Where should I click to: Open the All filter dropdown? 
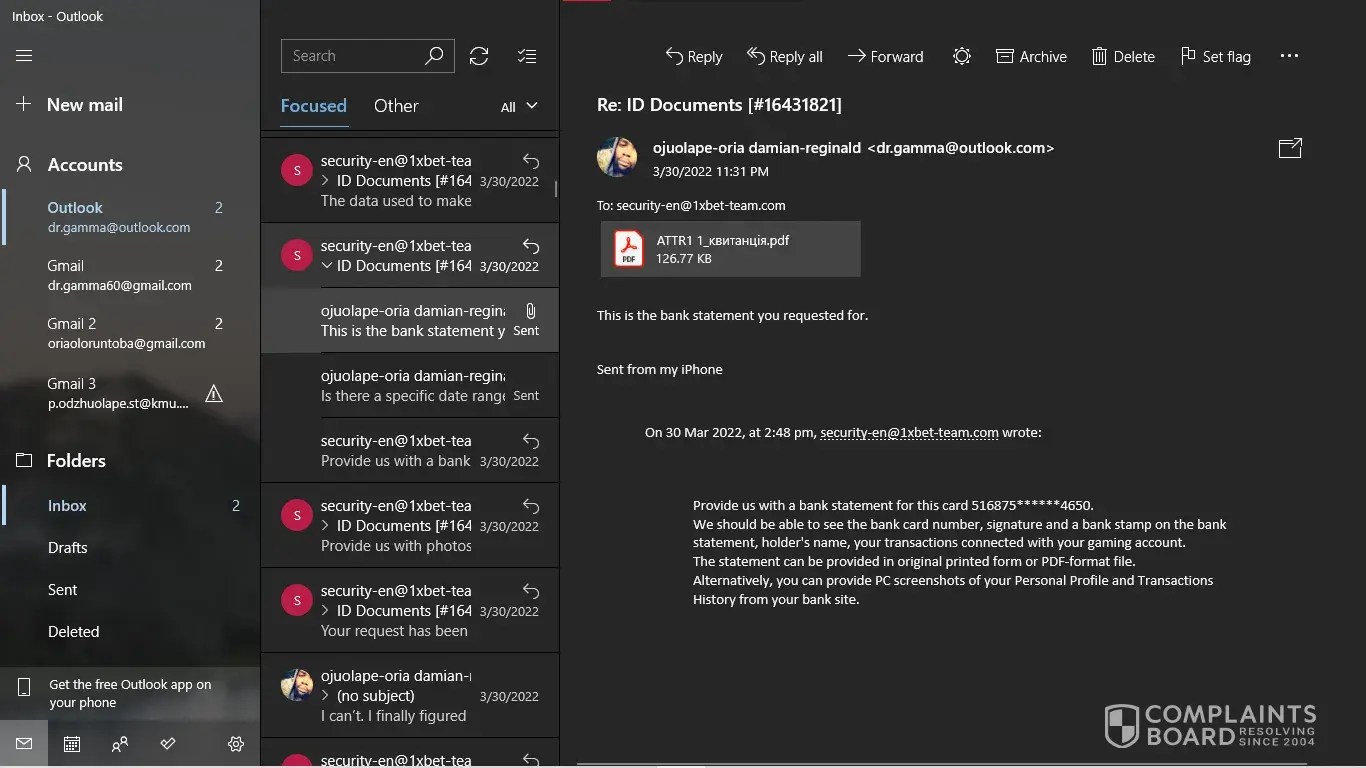click(x=519, y=107)
